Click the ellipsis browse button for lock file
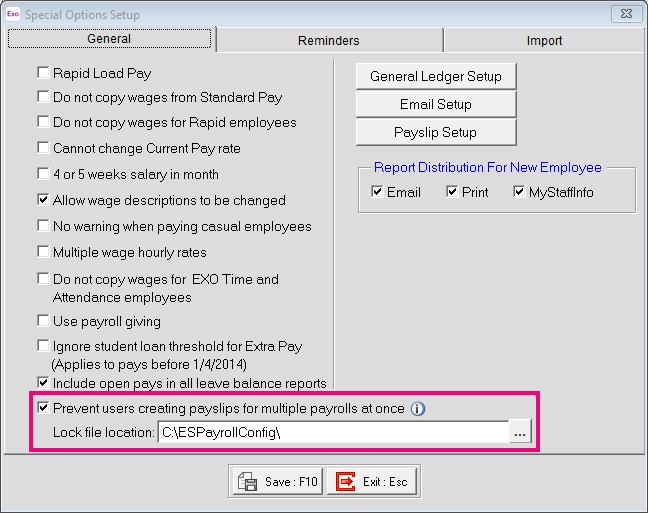 click(520, 433)
